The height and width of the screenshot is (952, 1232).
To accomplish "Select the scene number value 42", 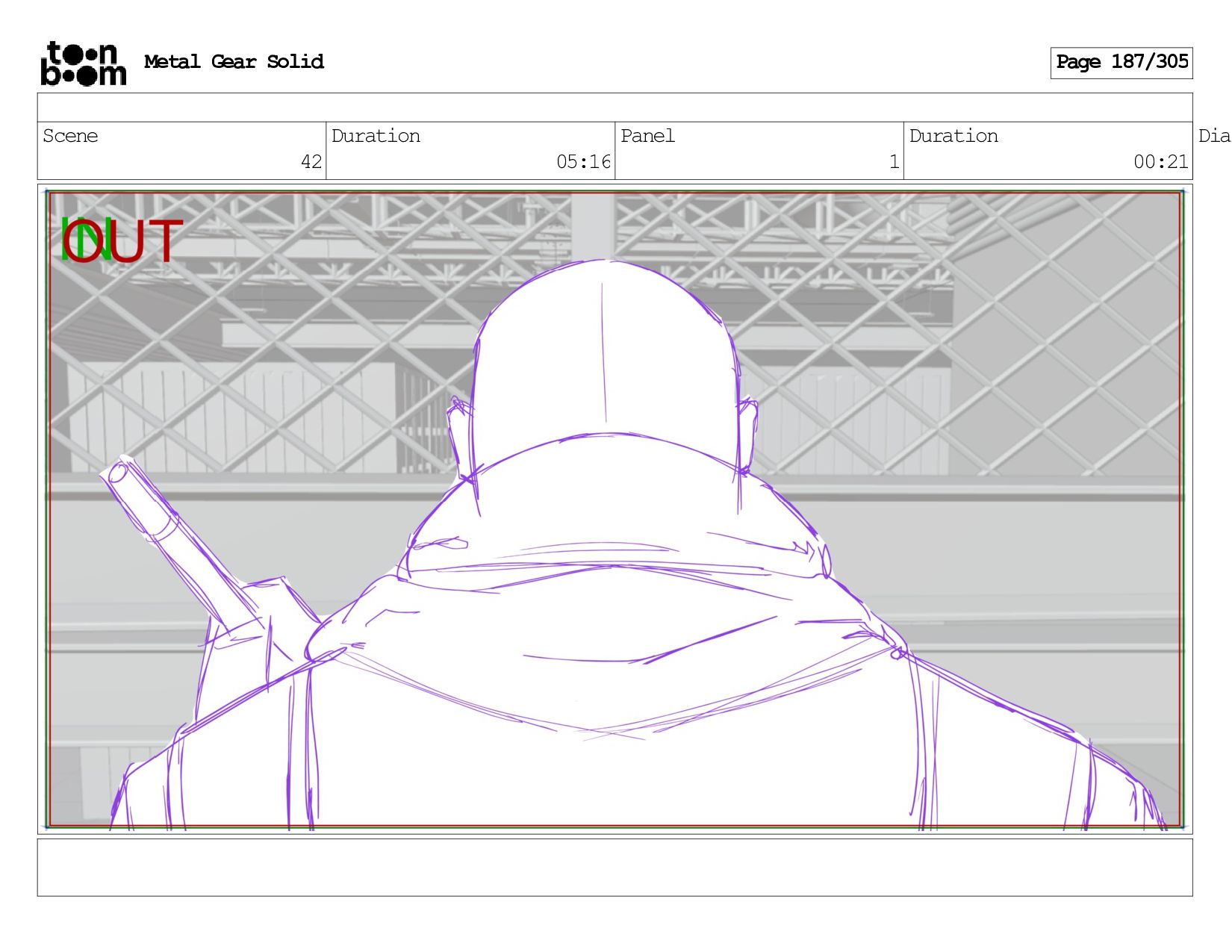I will click(x=311, y=161).
